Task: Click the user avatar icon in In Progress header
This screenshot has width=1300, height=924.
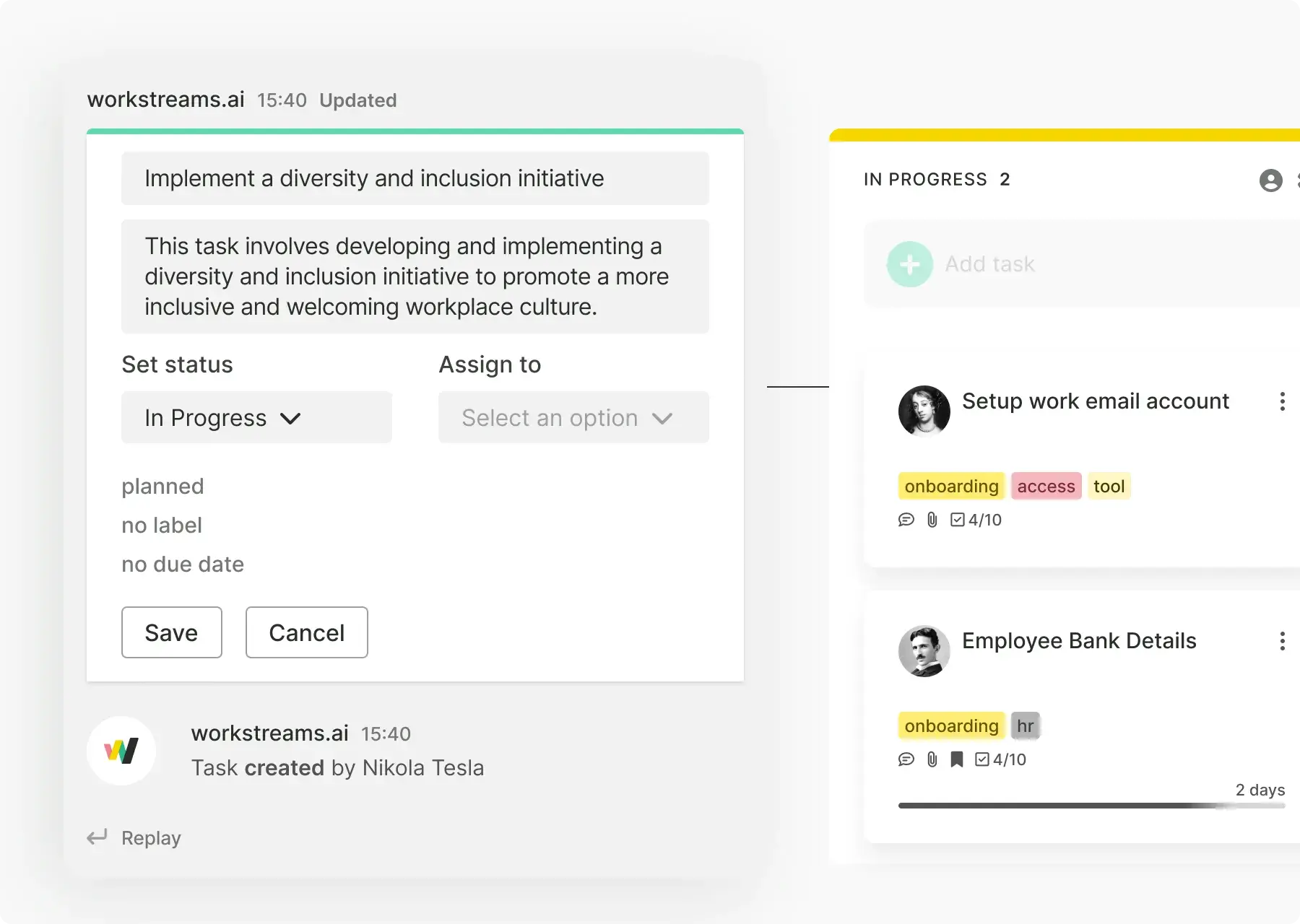Action: click(1270, 180)
